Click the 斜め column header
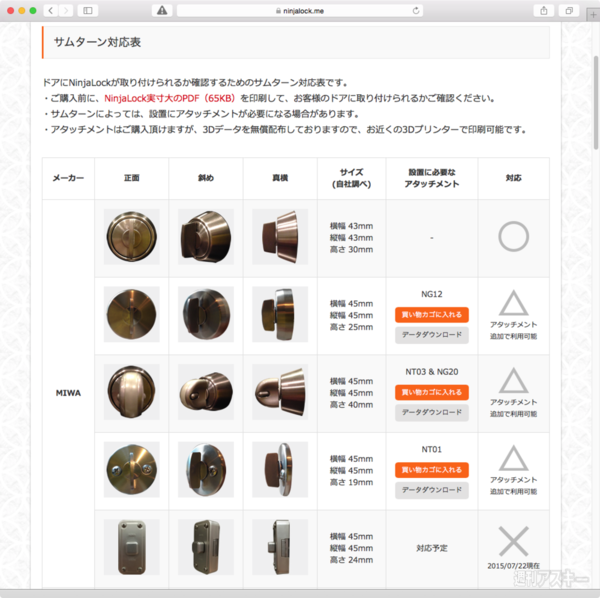600x598 pixels. [205, 178]
